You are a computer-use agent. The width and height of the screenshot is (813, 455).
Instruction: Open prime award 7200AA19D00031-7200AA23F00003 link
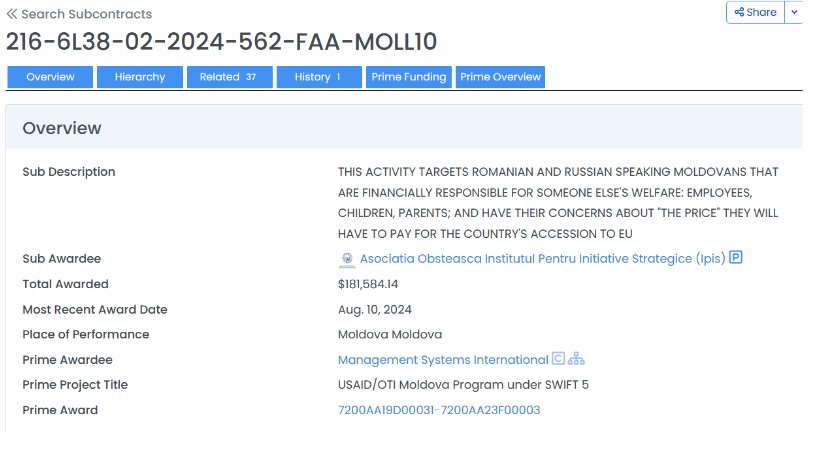tap(439, 410)
